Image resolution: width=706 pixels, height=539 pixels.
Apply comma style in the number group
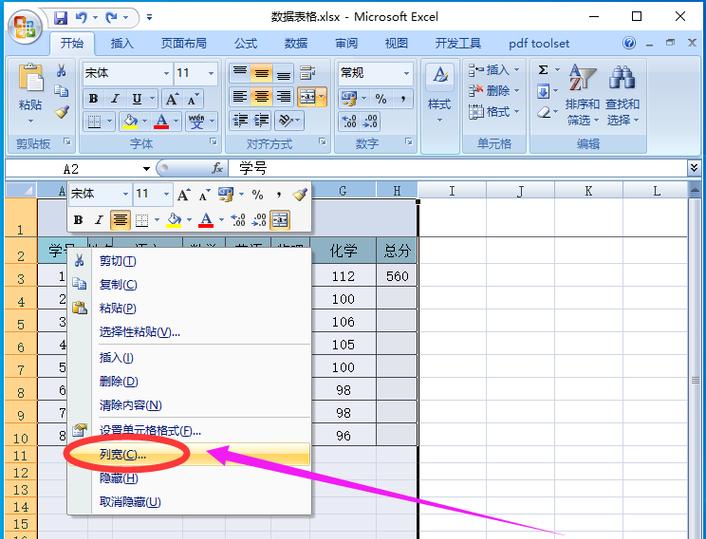click(x=403, y=99)
